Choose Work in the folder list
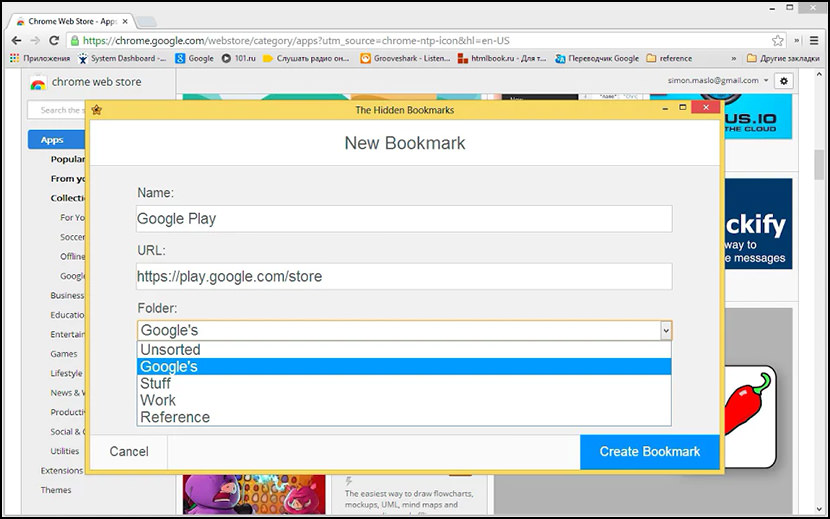 [x=404, y=400]
